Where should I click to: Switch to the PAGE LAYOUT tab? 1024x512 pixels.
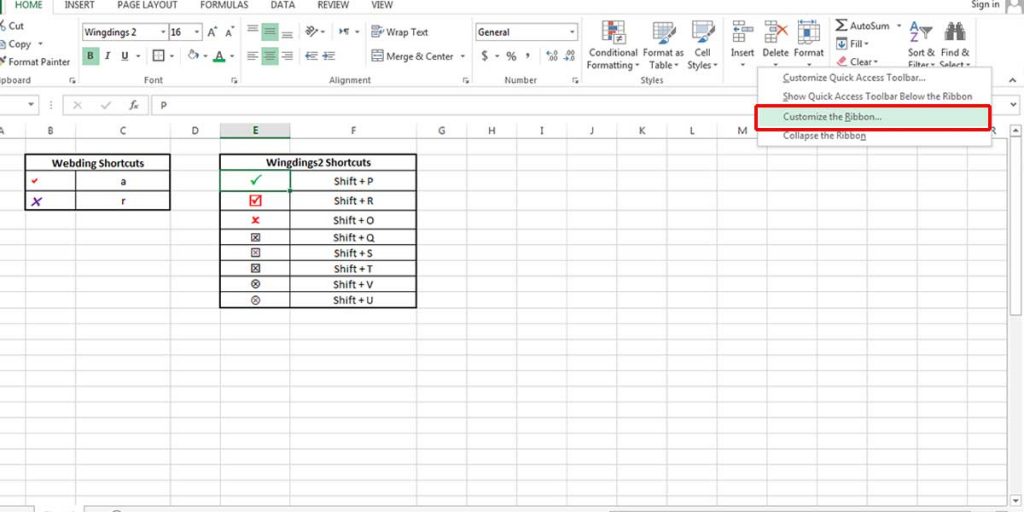click(147, 5)
